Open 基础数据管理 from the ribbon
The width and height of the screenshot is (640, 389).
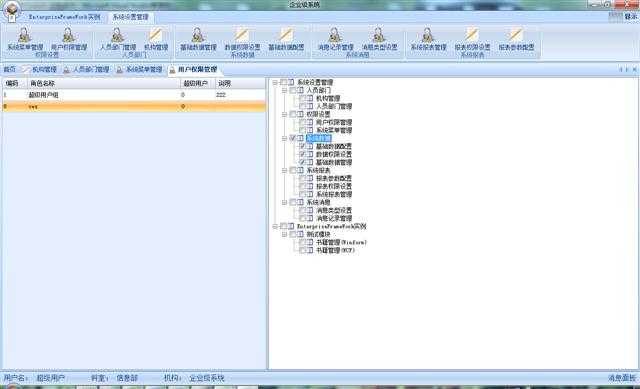coord(198,38)
